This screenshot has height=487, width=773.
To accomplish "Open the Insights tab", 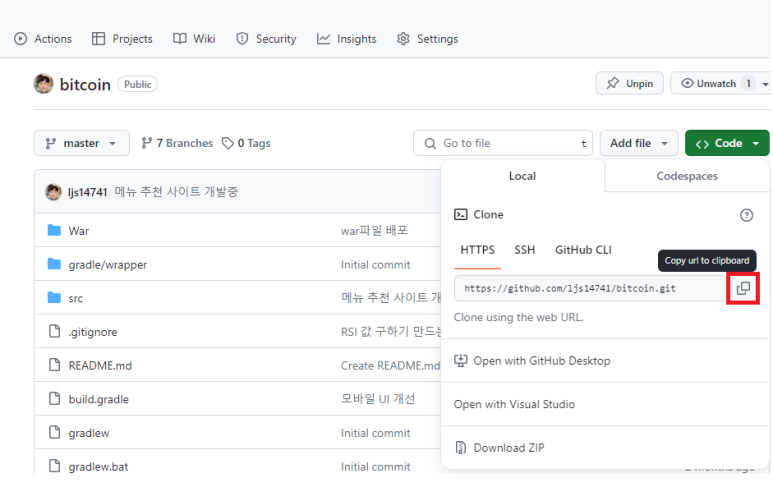I will 347,38.
